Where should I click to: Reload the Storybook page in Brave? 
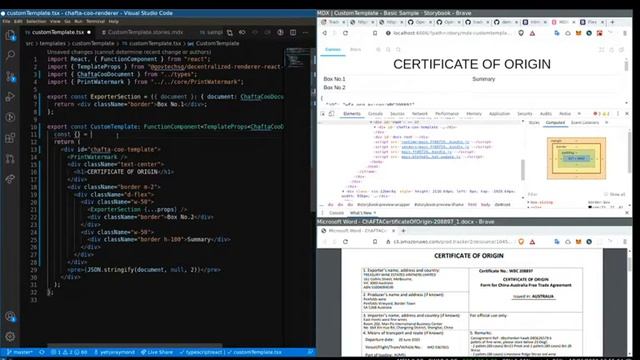click(345, 33)
